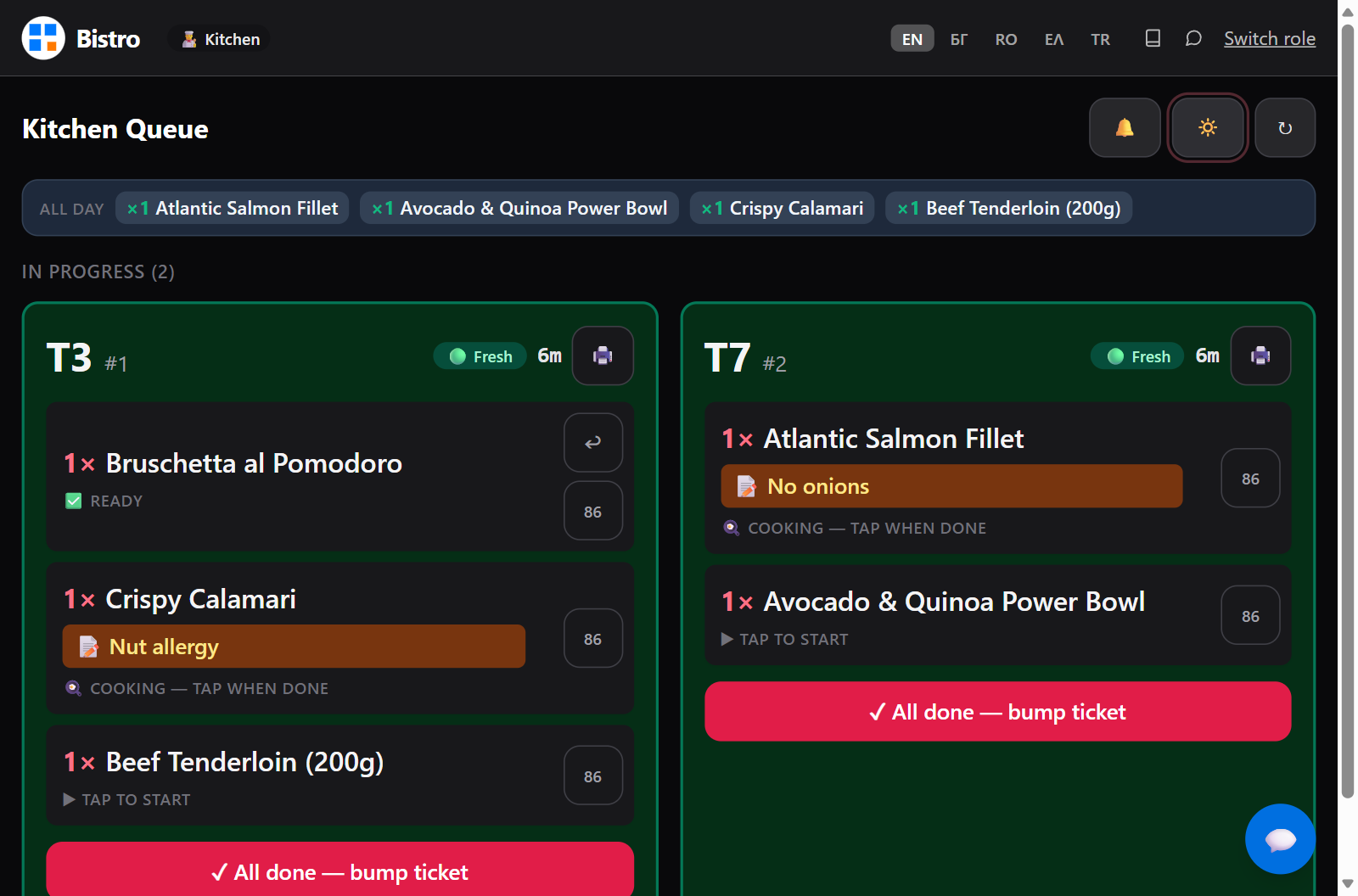Click the Fresh status badge on T7
The image size is (1358, 896).
click(x=1137, y=356)
